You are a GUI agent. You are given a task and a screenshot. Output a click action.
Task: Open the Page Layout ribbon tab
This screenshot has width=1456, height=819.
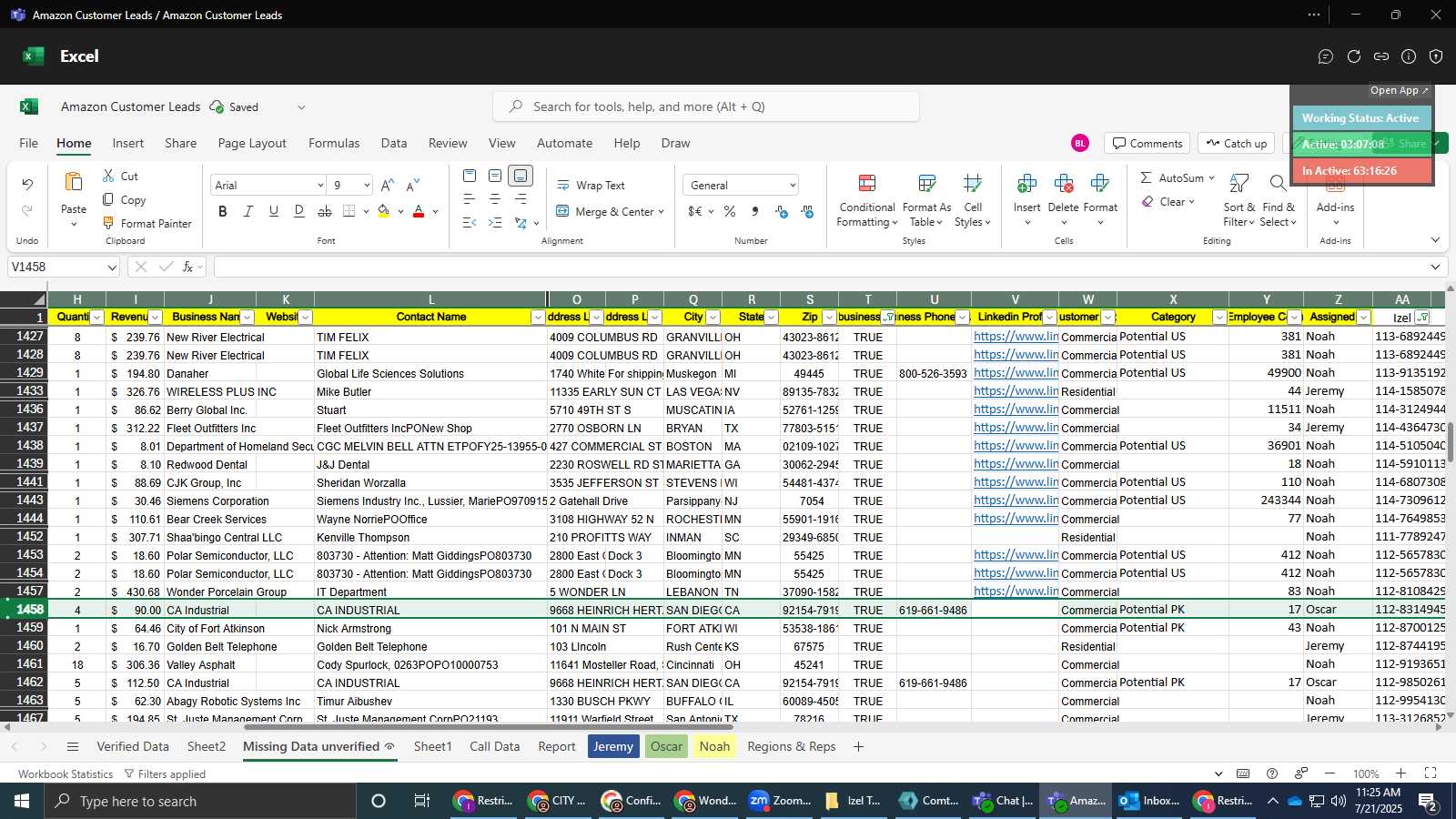click(x=252, y=143)
